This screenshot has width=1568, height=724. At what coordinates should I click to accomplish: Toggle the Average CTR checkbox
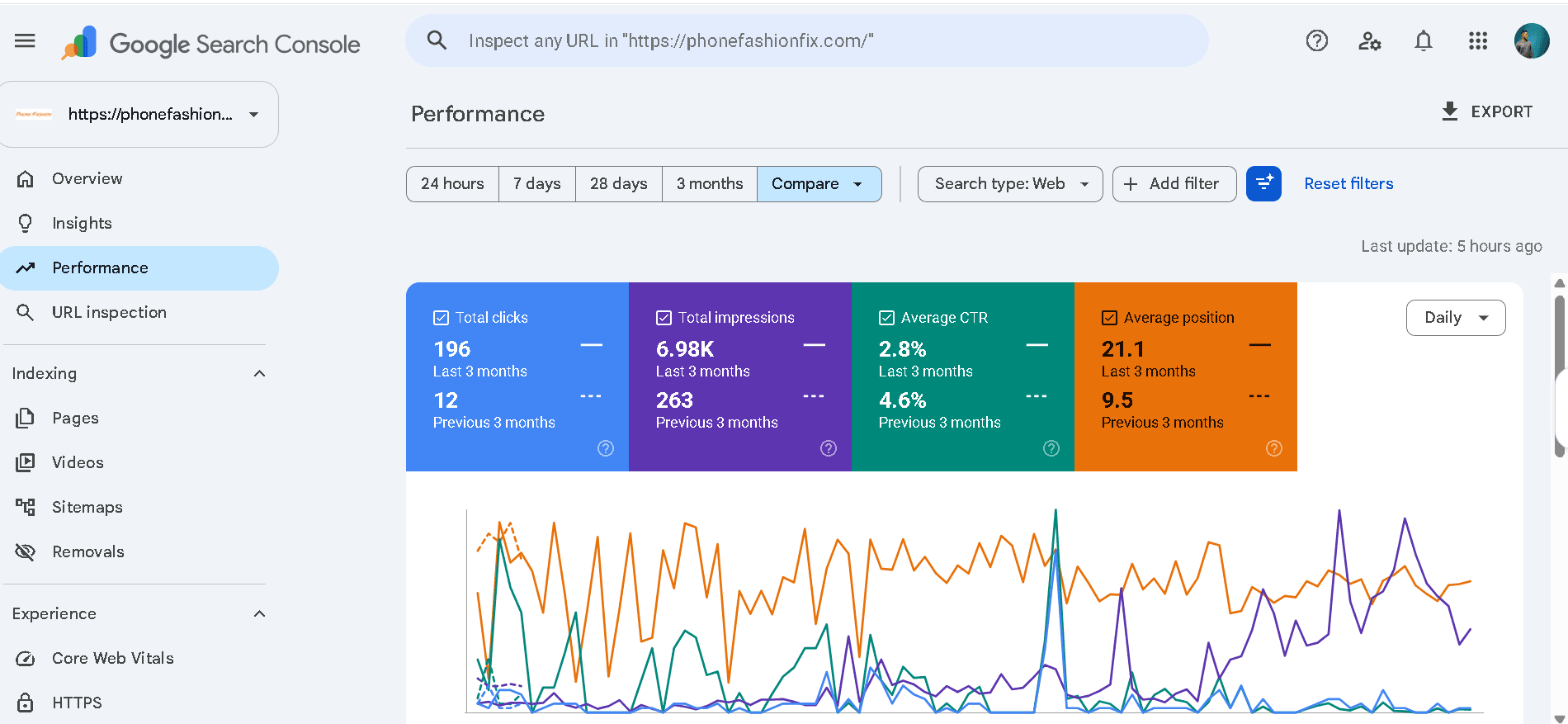coord(886,318)
